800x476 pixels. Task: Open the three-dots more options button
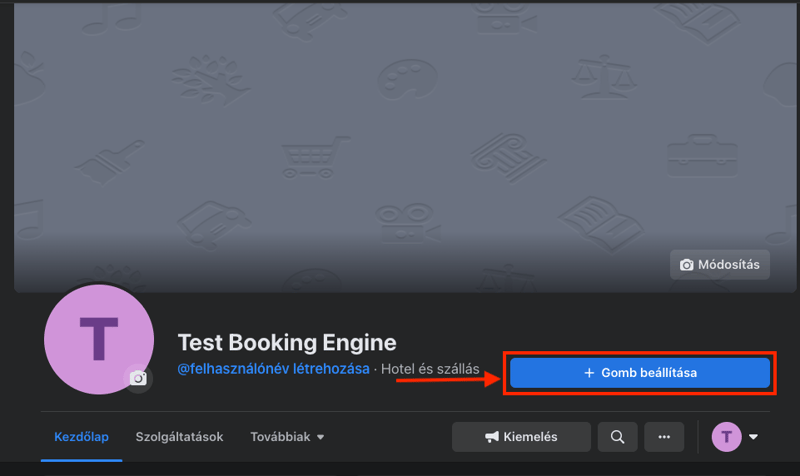tap(664, 437)
